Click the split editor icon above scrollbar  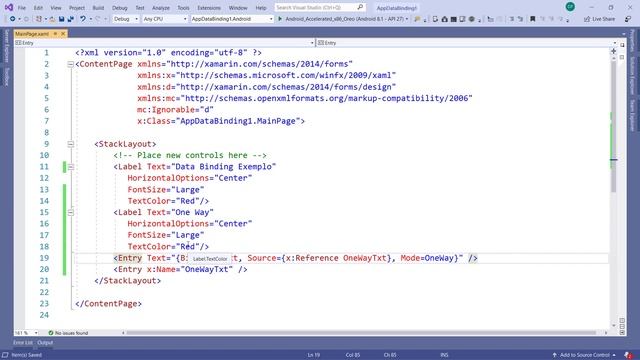[x=613, y=51]
